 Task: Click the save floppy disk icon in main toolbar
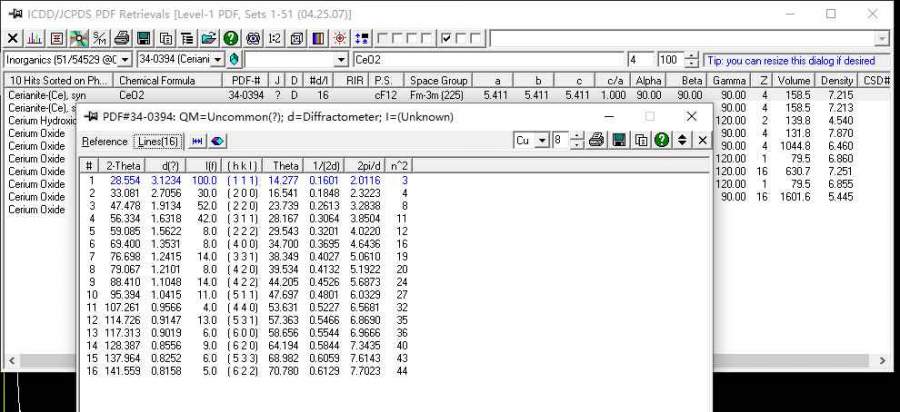coord(144,39)
